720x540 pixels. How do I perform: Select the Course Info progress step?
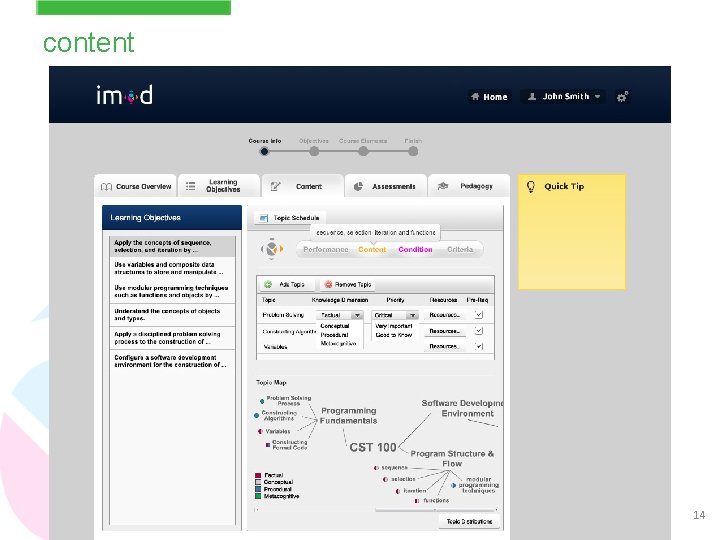click(264, 152)
